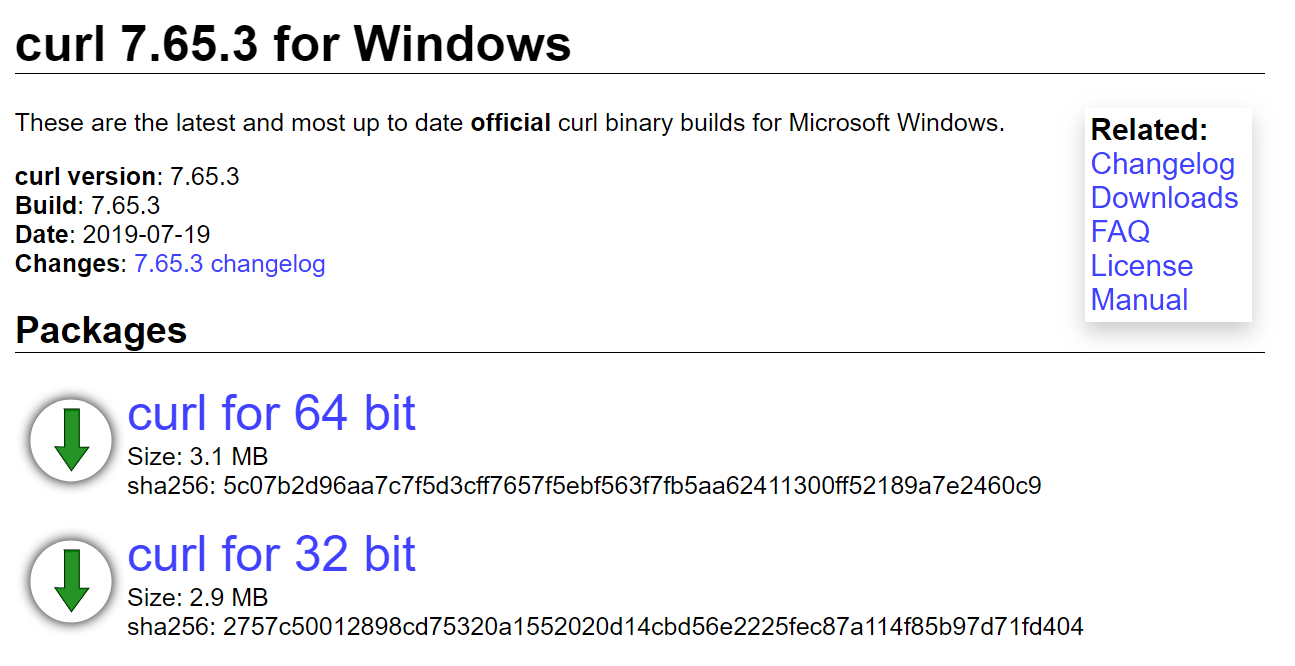1295x666 pixels.
Task: Open the Manual link in Related
Action: tap(1139, 300)
